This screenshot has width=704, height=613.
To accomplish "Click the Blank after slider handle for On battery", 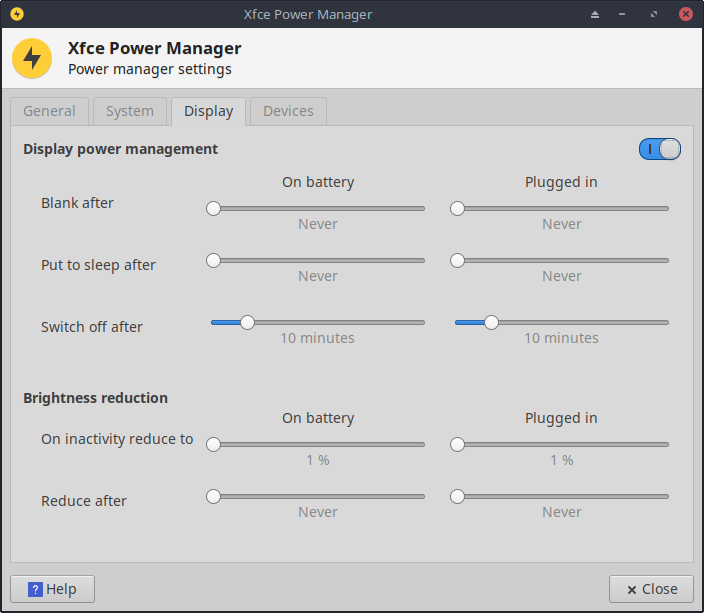I will (213, 208).
